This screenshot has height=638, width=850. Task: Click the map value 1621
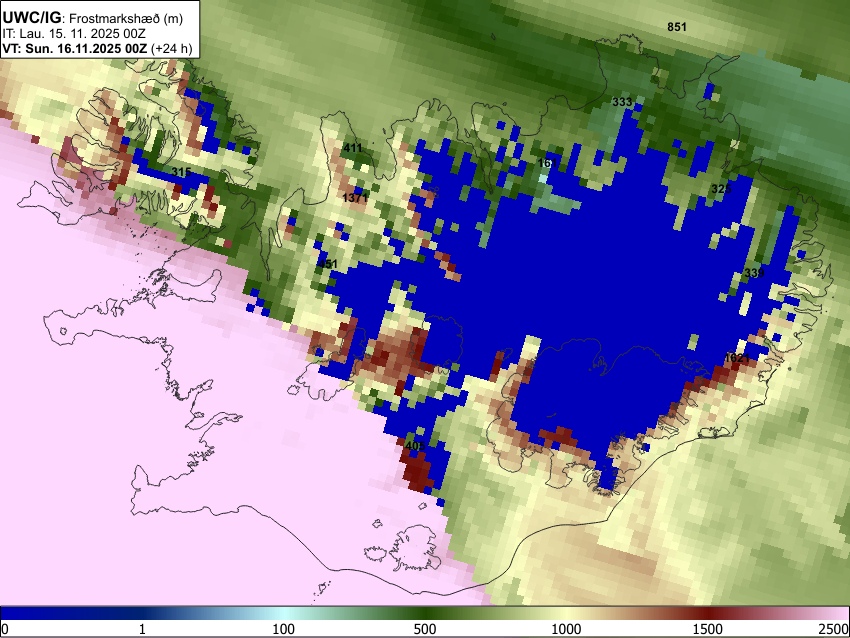point(737,358)
